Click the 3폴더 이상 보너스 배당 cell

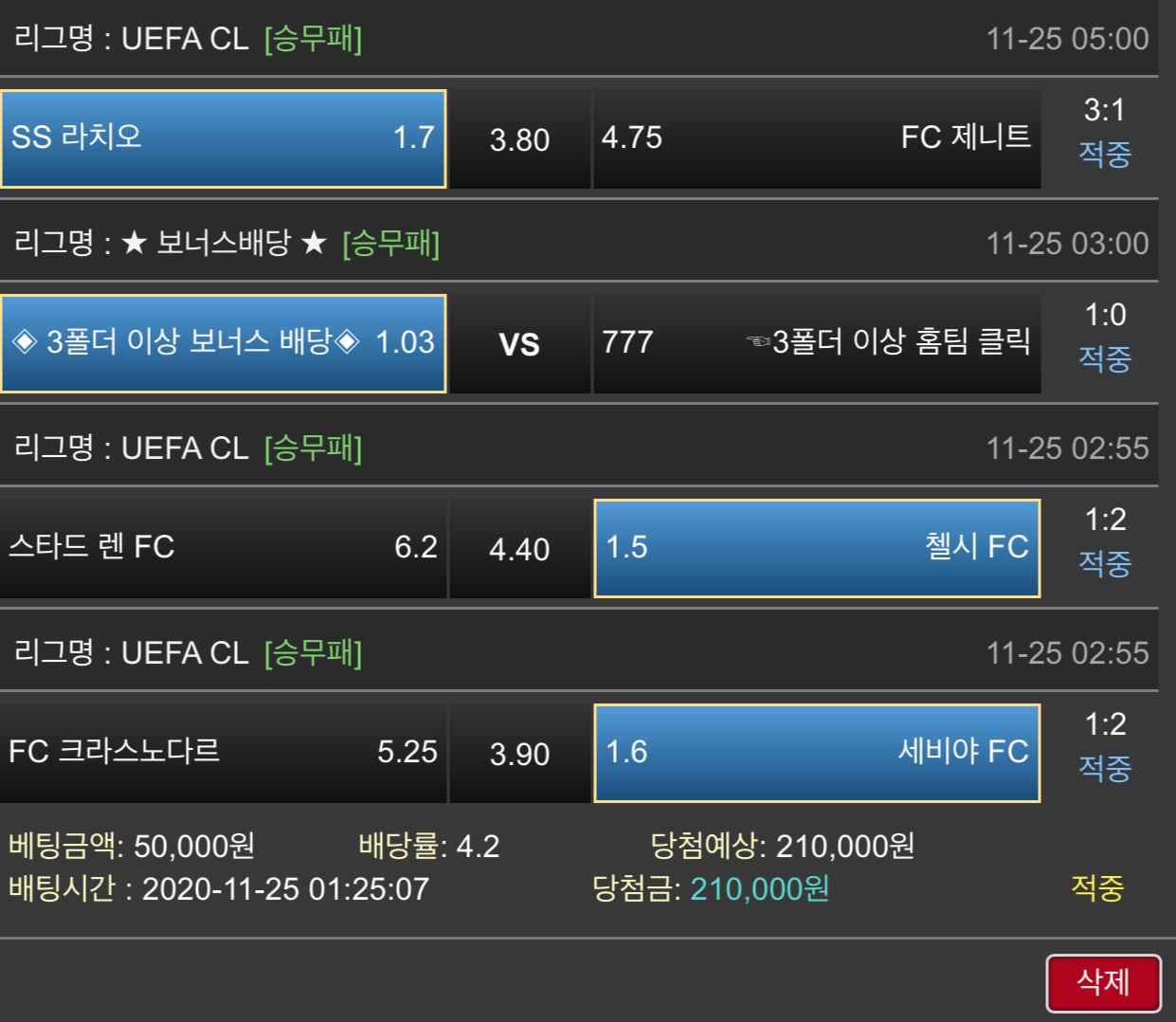tap(224, 343)
